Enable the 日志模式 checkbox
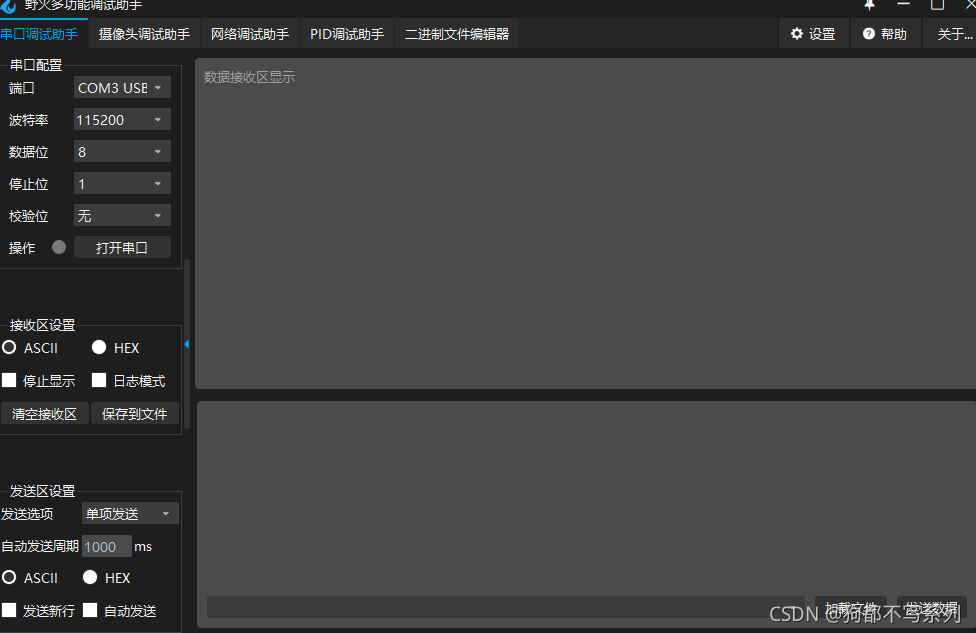Image resolution: width=976 pixels, height=633 pixels. coord(99,380)
